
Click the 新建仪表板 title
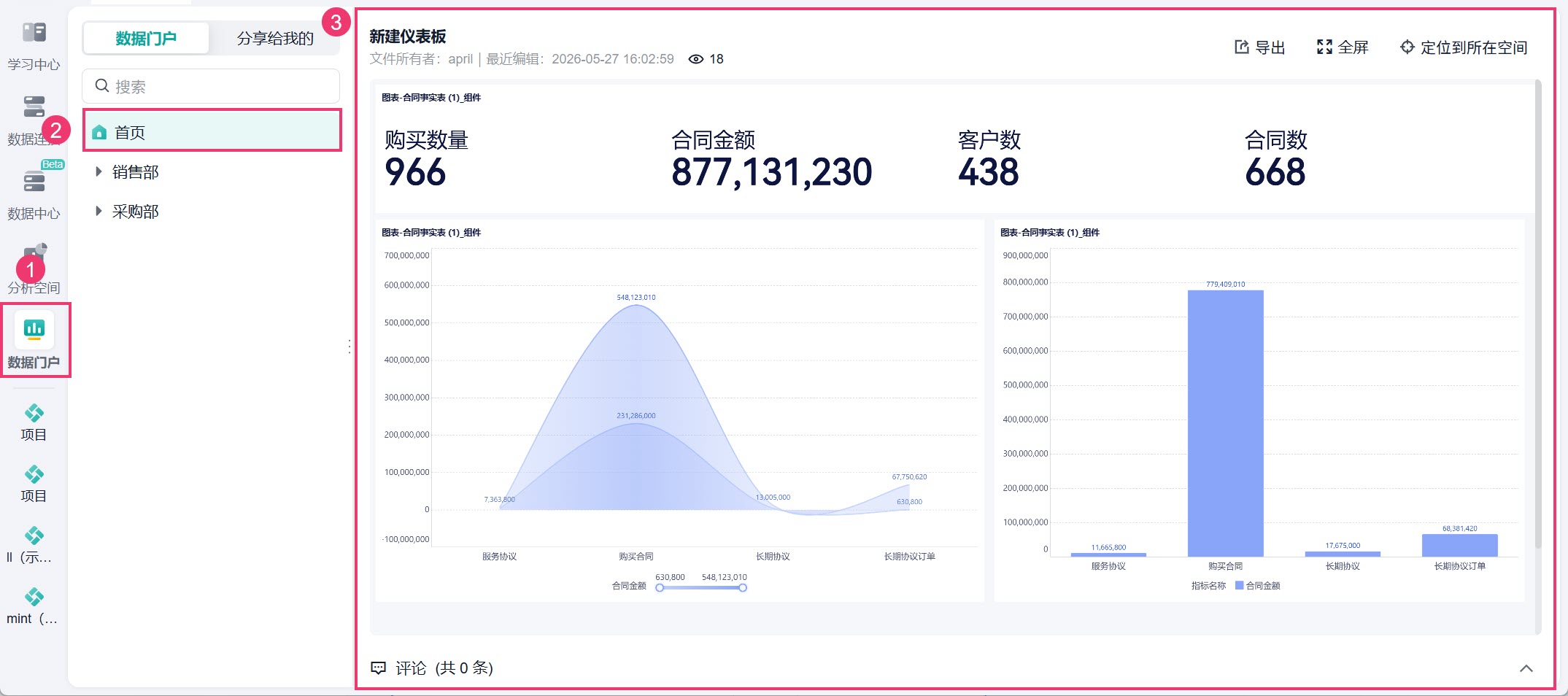pos(408,36)
